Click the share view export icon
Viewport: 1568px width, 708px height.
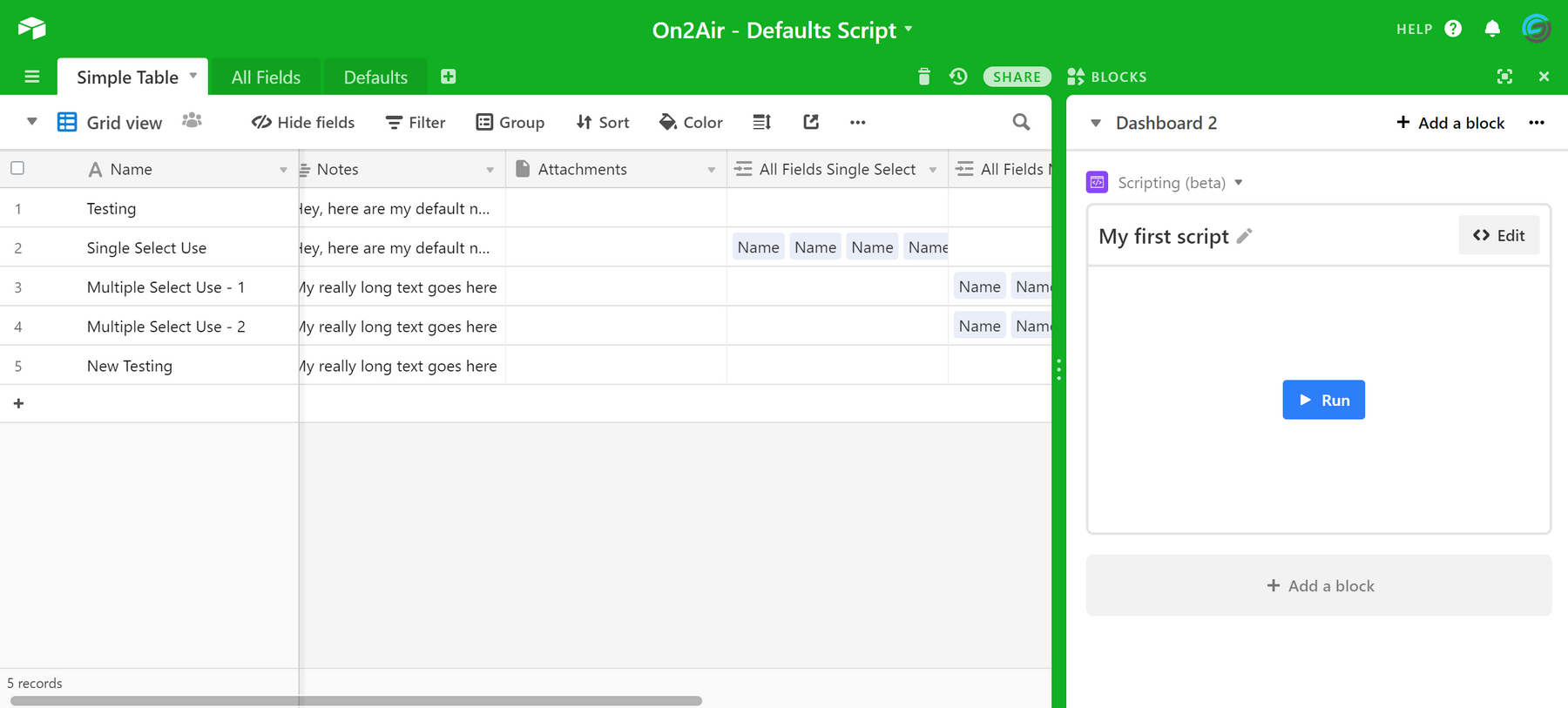click(811, 122)
